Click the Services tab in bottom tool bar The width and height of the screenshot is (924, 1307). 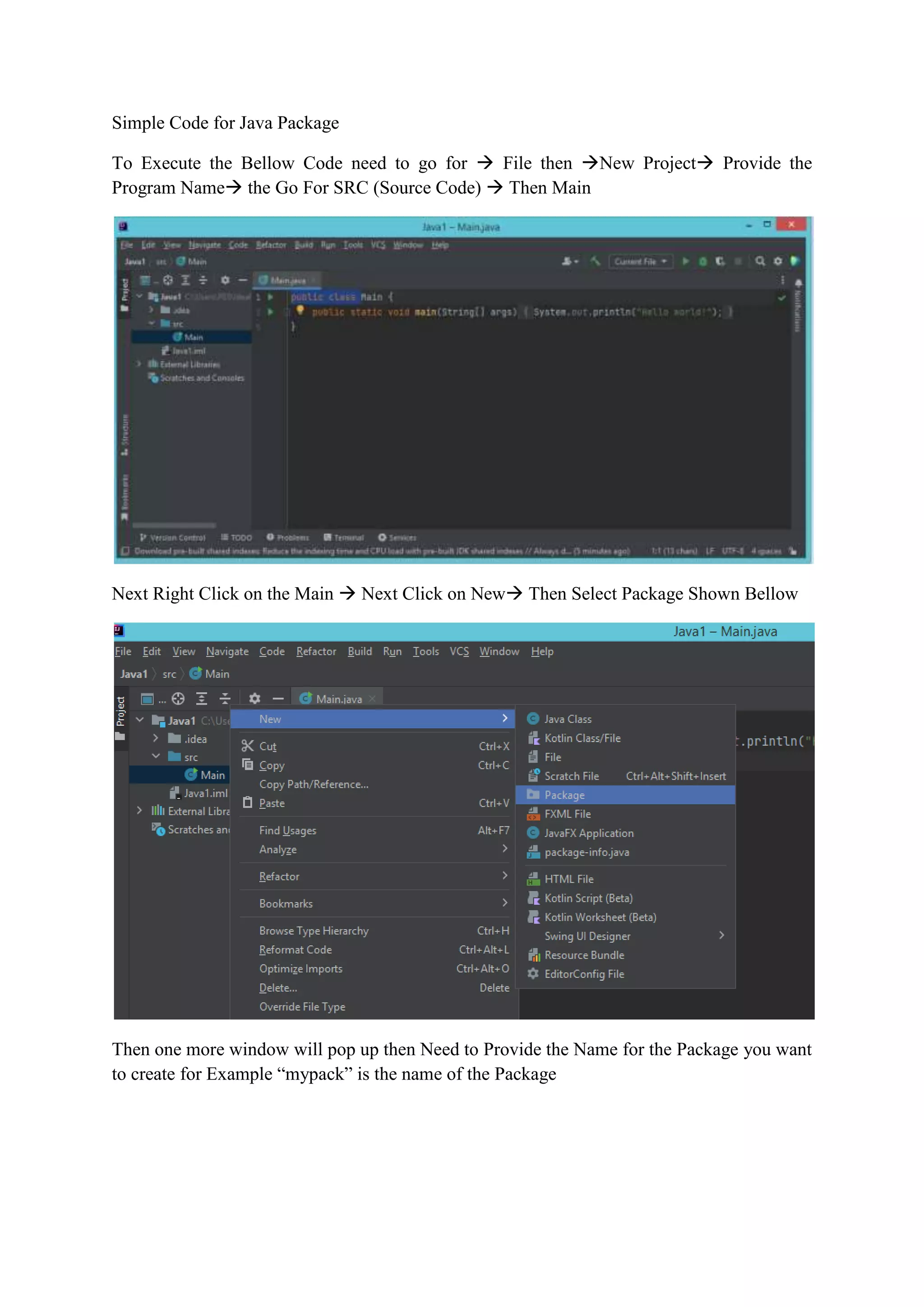point(397,538)
